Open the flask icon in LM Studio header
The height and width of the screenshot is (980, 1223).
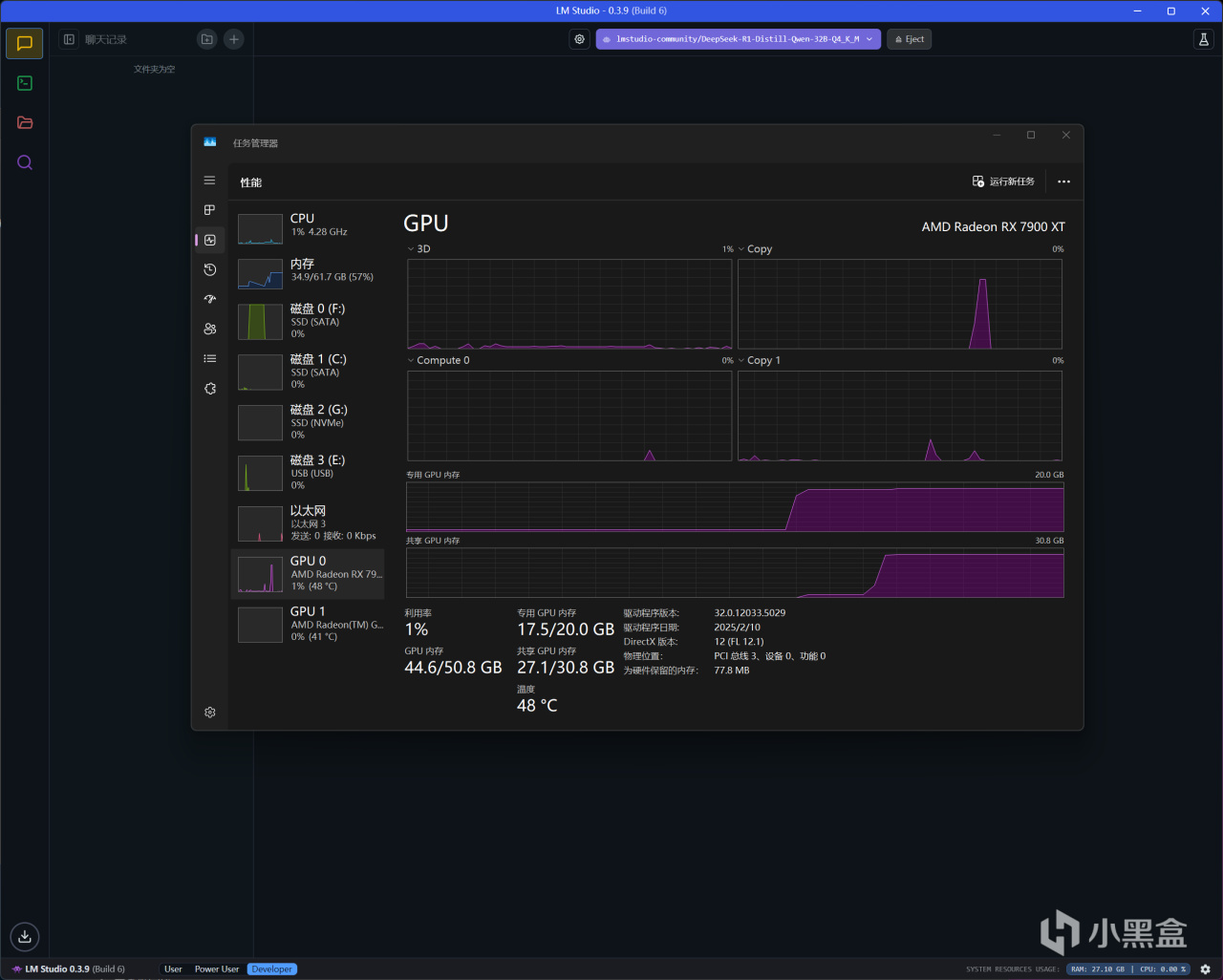(x=1203, y=39)
